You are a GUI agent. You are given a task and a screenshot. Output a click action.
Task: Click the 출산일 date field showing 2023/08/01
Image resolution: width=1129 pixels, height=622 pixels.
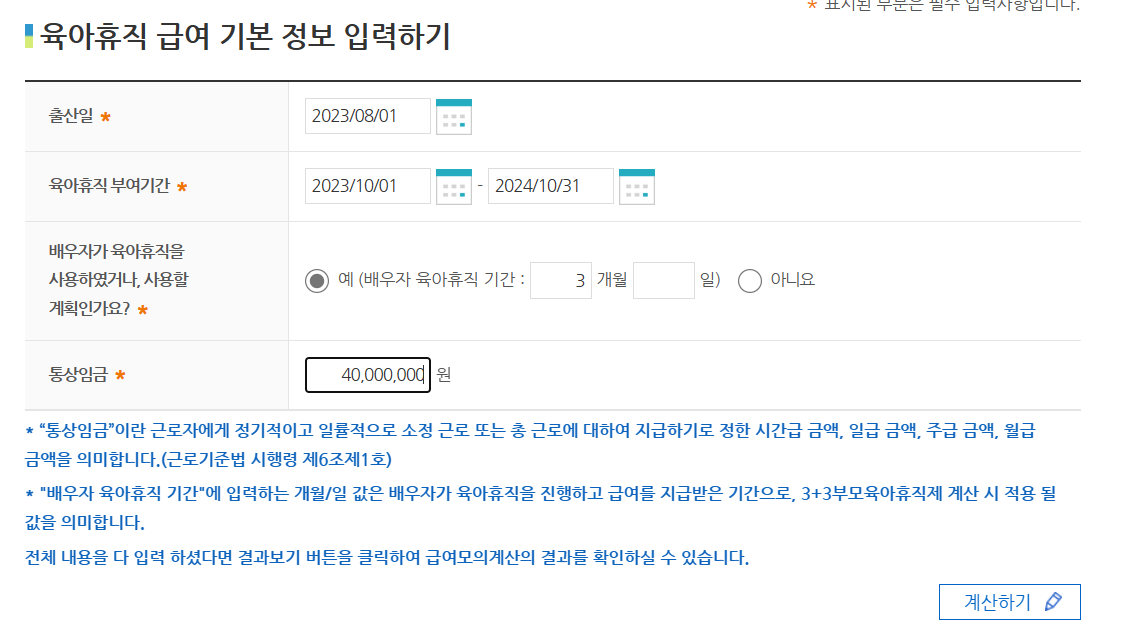pyautogui.click(x=367, y=115)
